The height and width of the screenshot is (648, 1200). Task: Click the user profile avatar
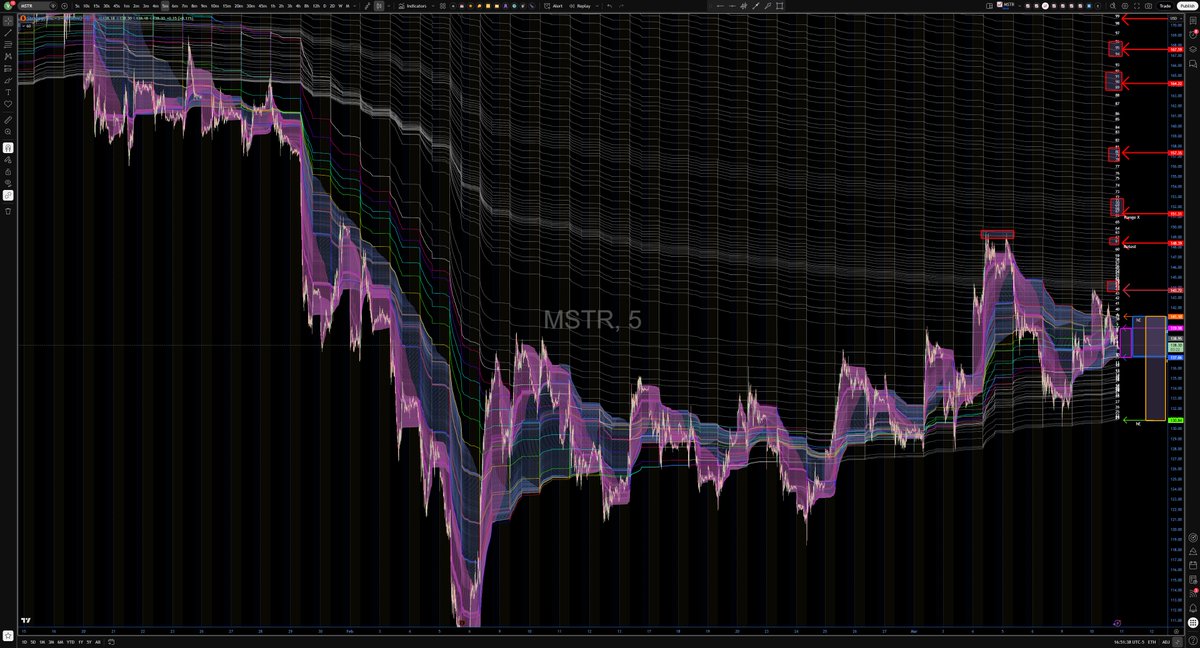(7, 6)
